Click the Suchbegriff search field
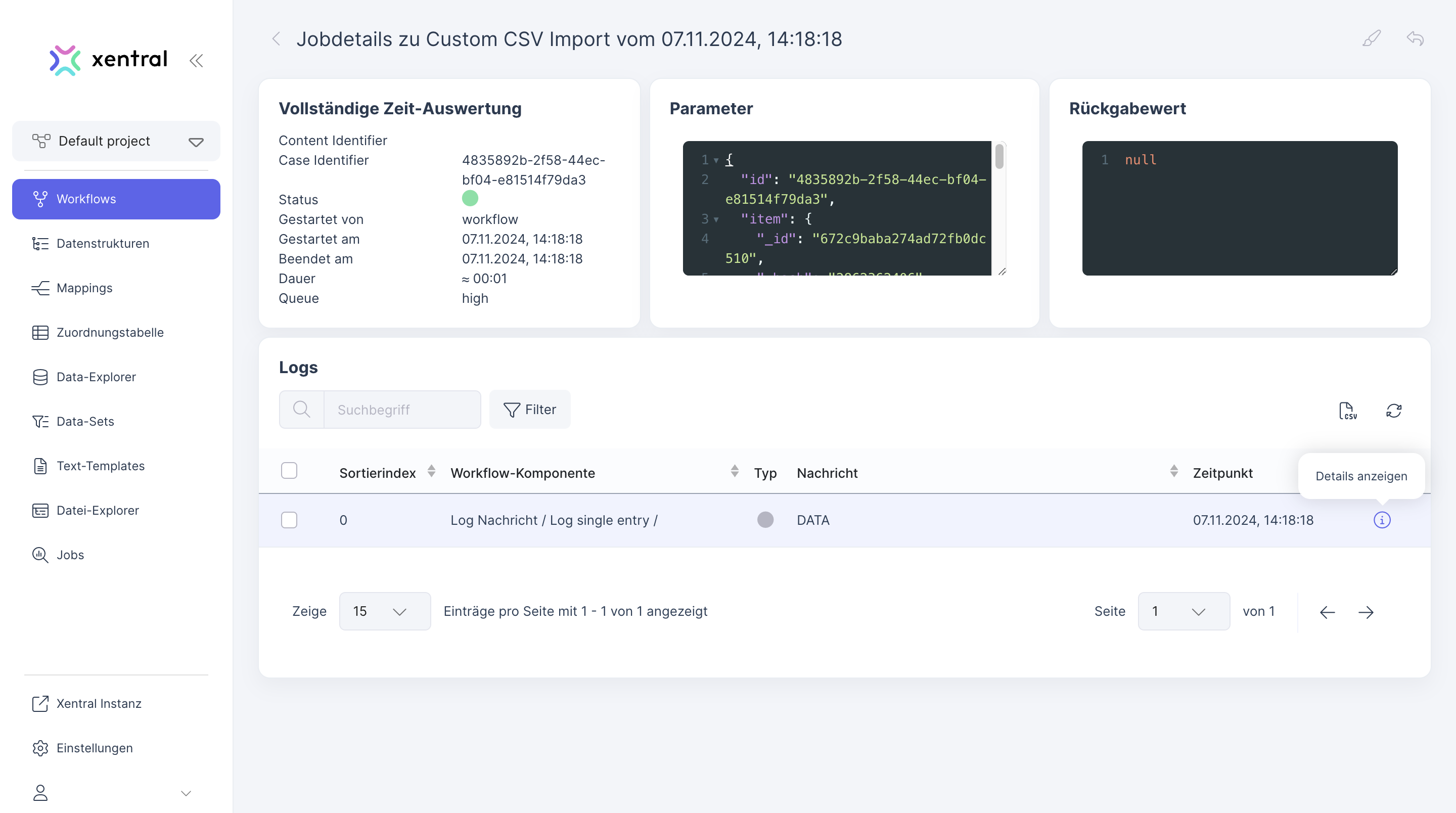 401,410
